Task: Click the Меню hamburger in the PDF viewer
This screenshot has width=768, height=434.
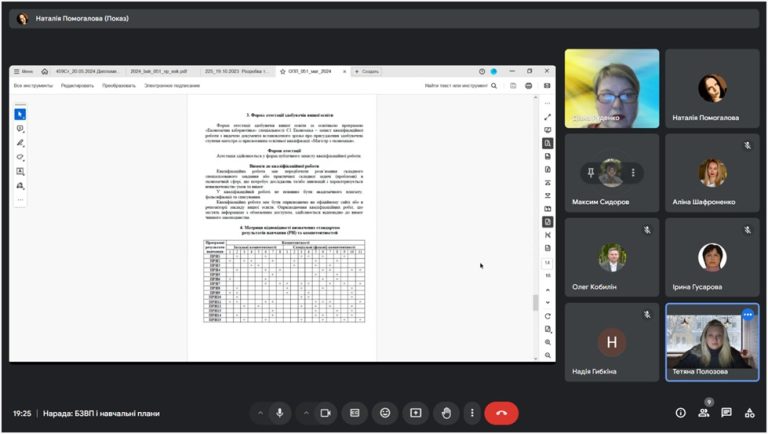Action: tap(23, 72)
